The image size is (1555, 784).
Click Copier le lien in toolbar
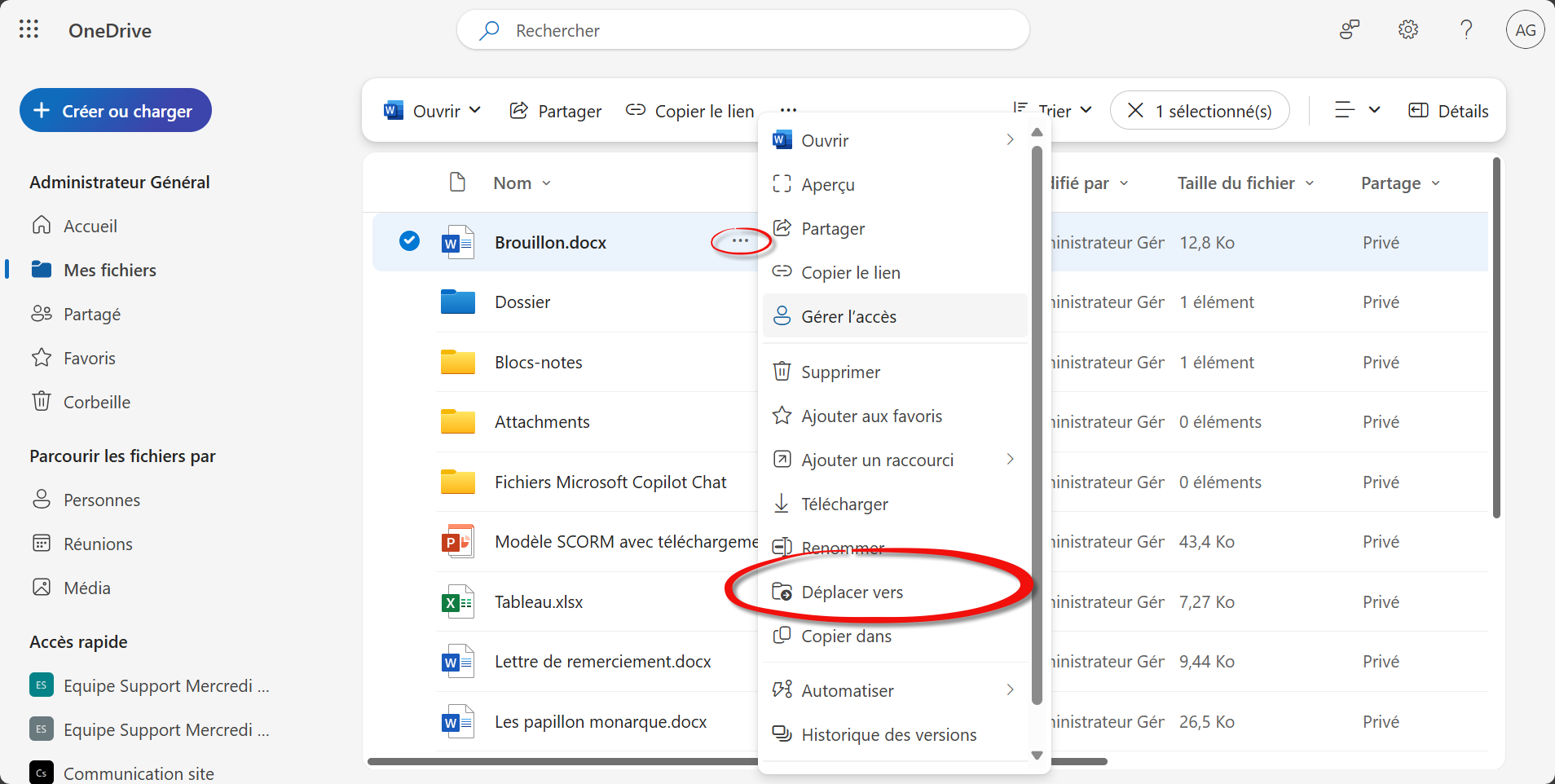click(x=689, y=111)
